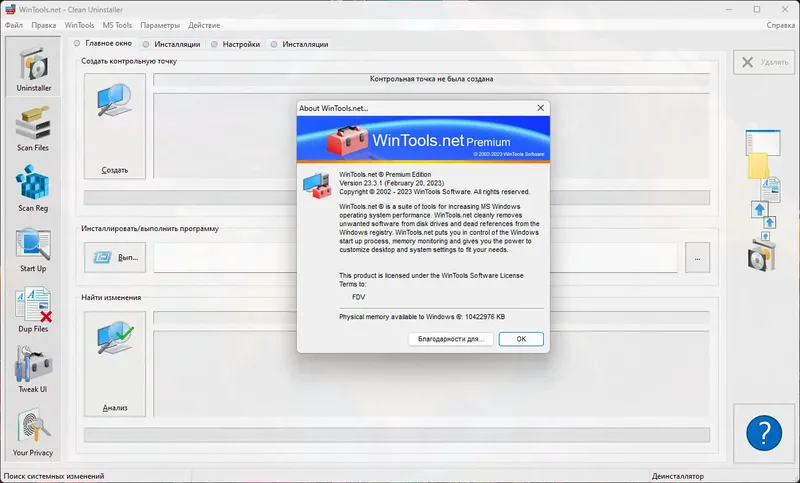This screenshot has width=800, height=483.
Task: Click the Удалить button
Action: click(764, 62)
